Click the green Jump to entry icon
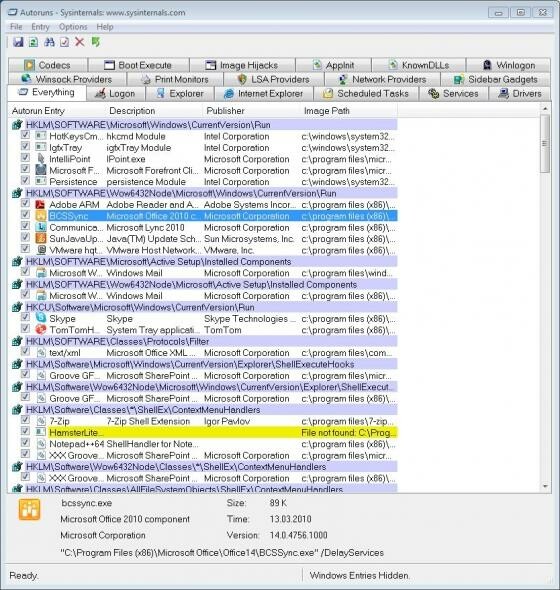This screenshot has width=560, height=590. (x=96, y=42)
